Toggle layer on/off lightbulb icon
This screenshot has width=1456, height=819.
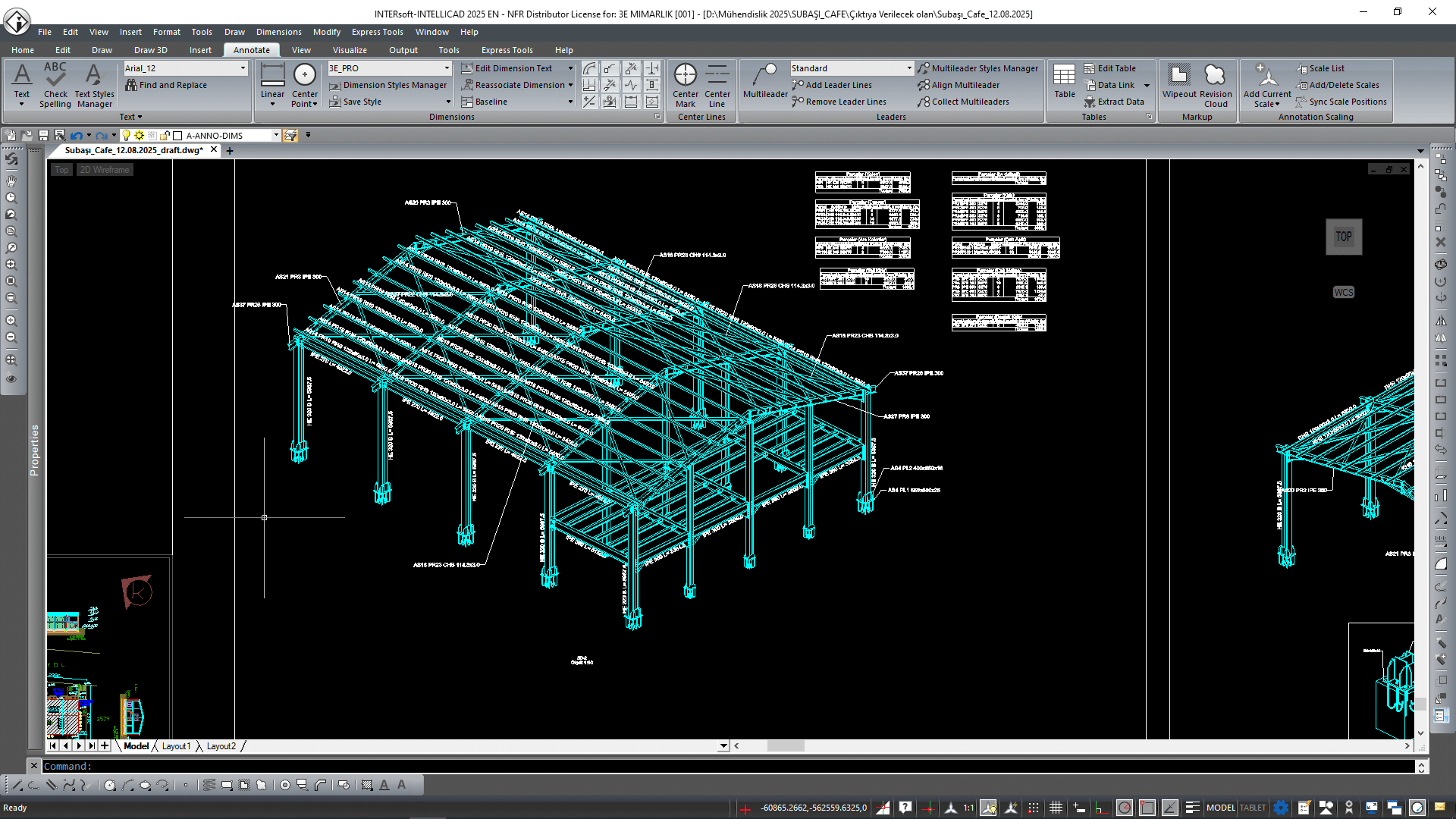click(127, 136)
